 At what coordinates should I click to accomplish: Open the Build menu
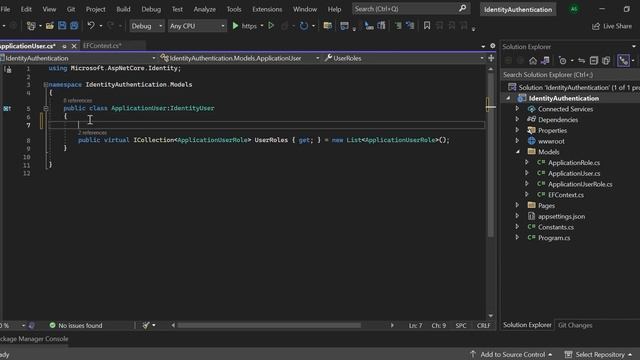pyautogui.click(x=123, y=9)
